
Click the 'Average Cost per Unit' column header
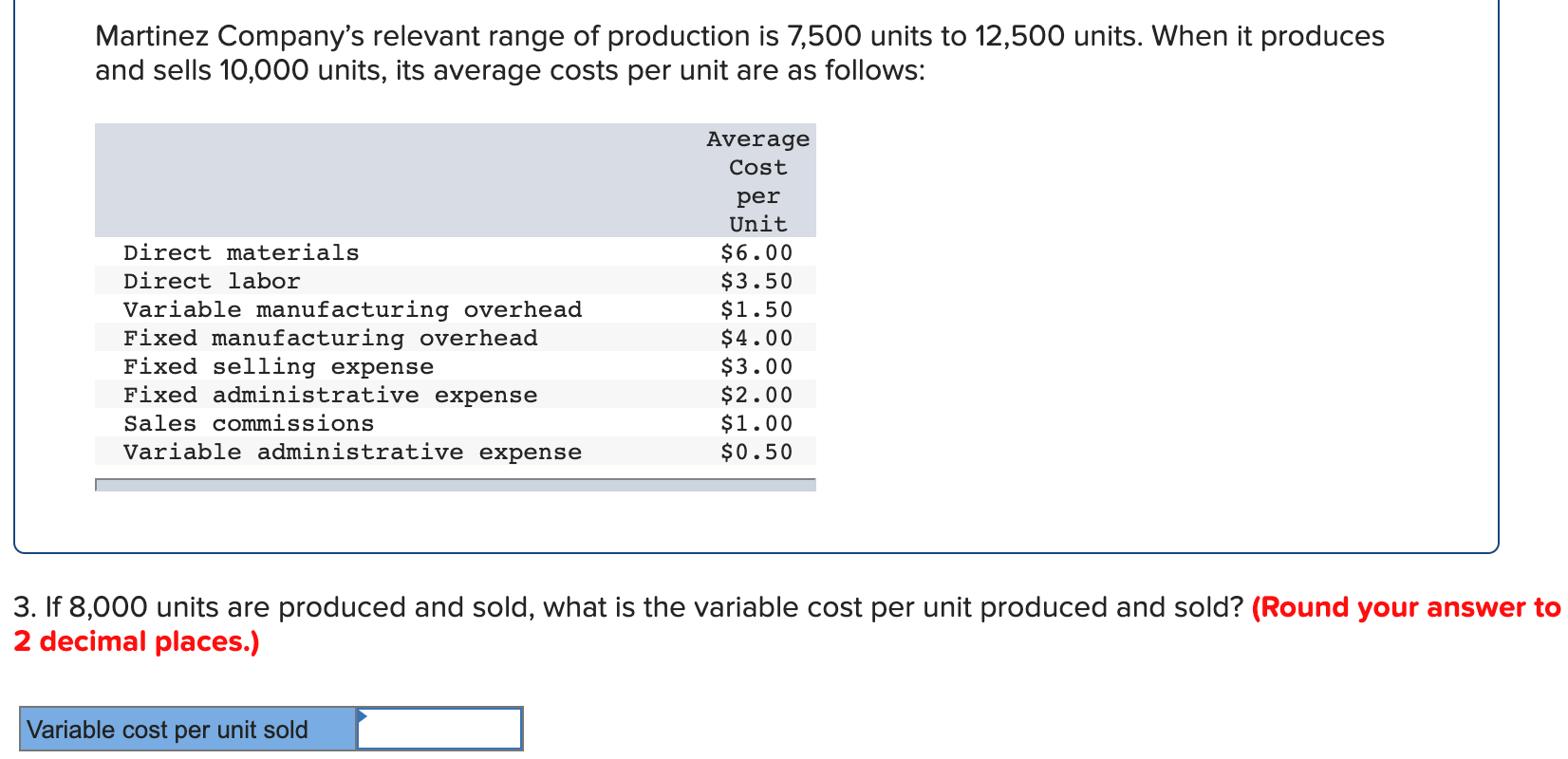pyautogui.click(x=757, y=181)
